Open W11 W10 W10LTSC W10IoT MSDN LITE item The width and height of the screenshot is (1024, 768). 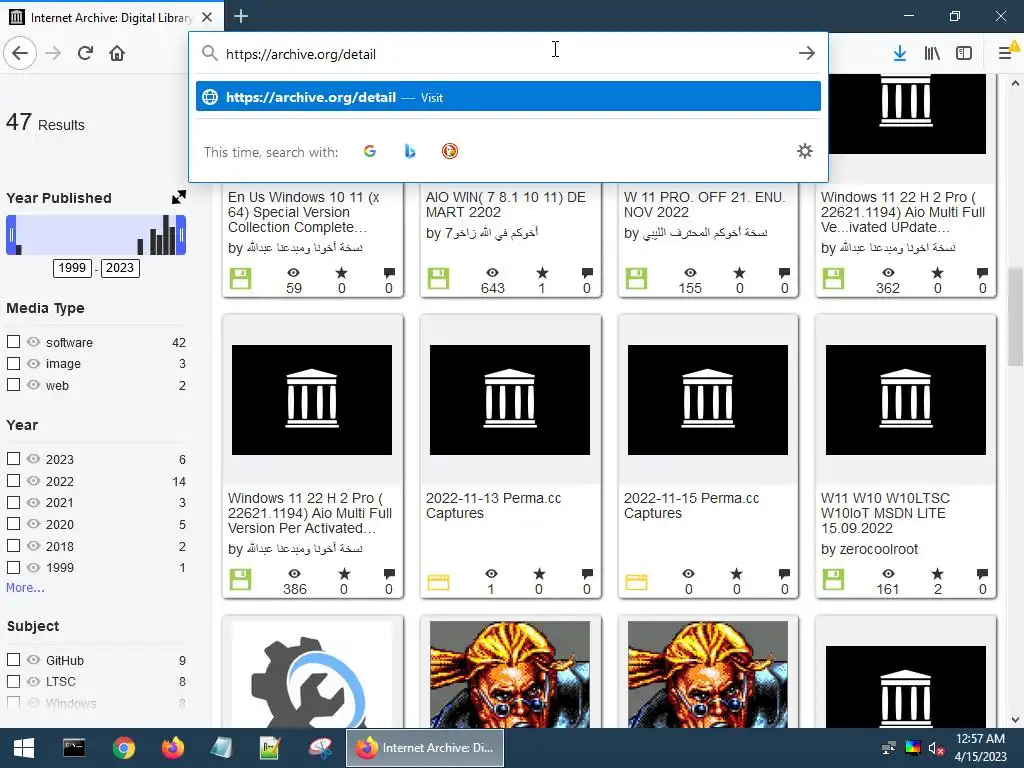(885, 513)
